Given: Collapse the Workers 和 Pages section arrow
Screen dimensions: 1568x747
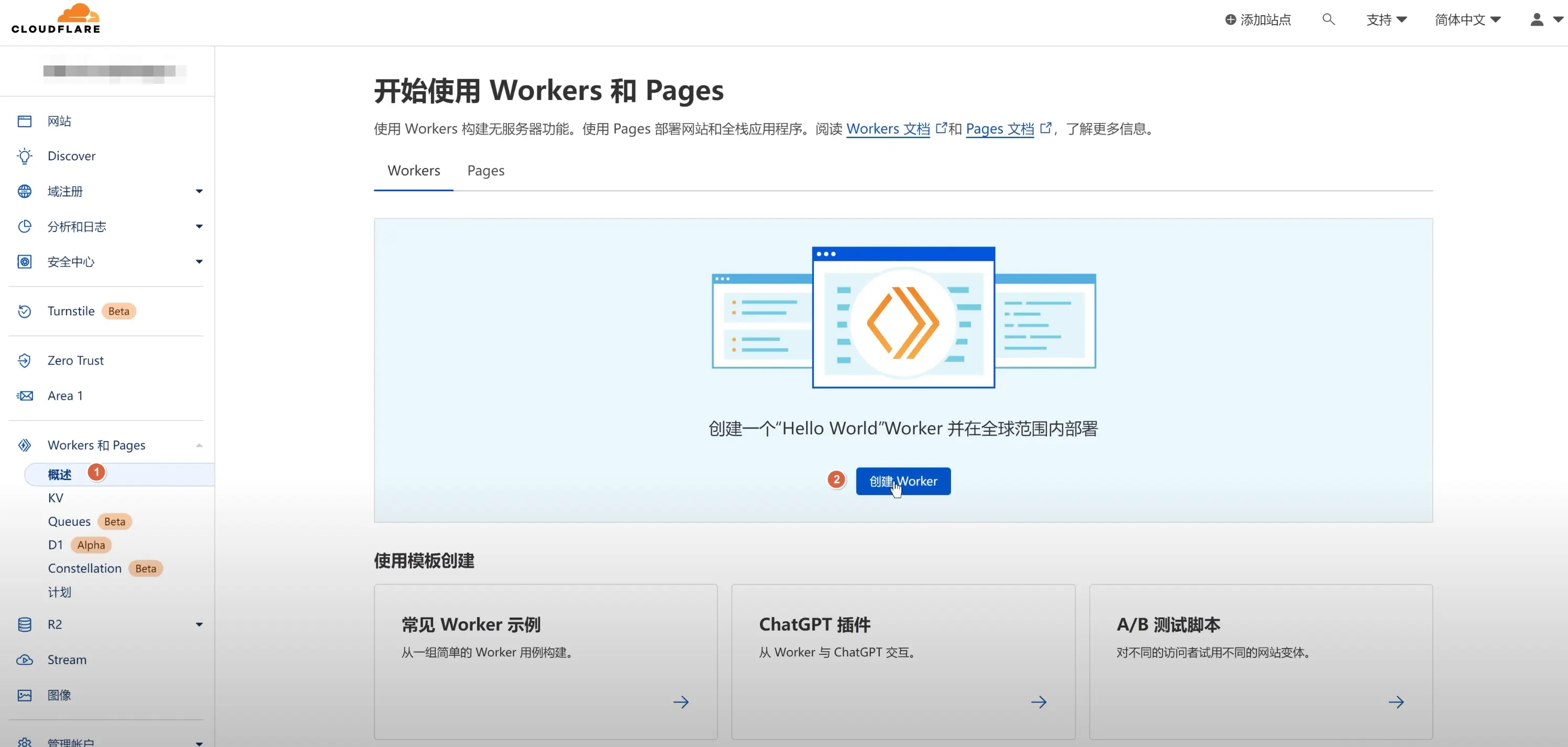Looking at the screenshot, I should (198, 445).
